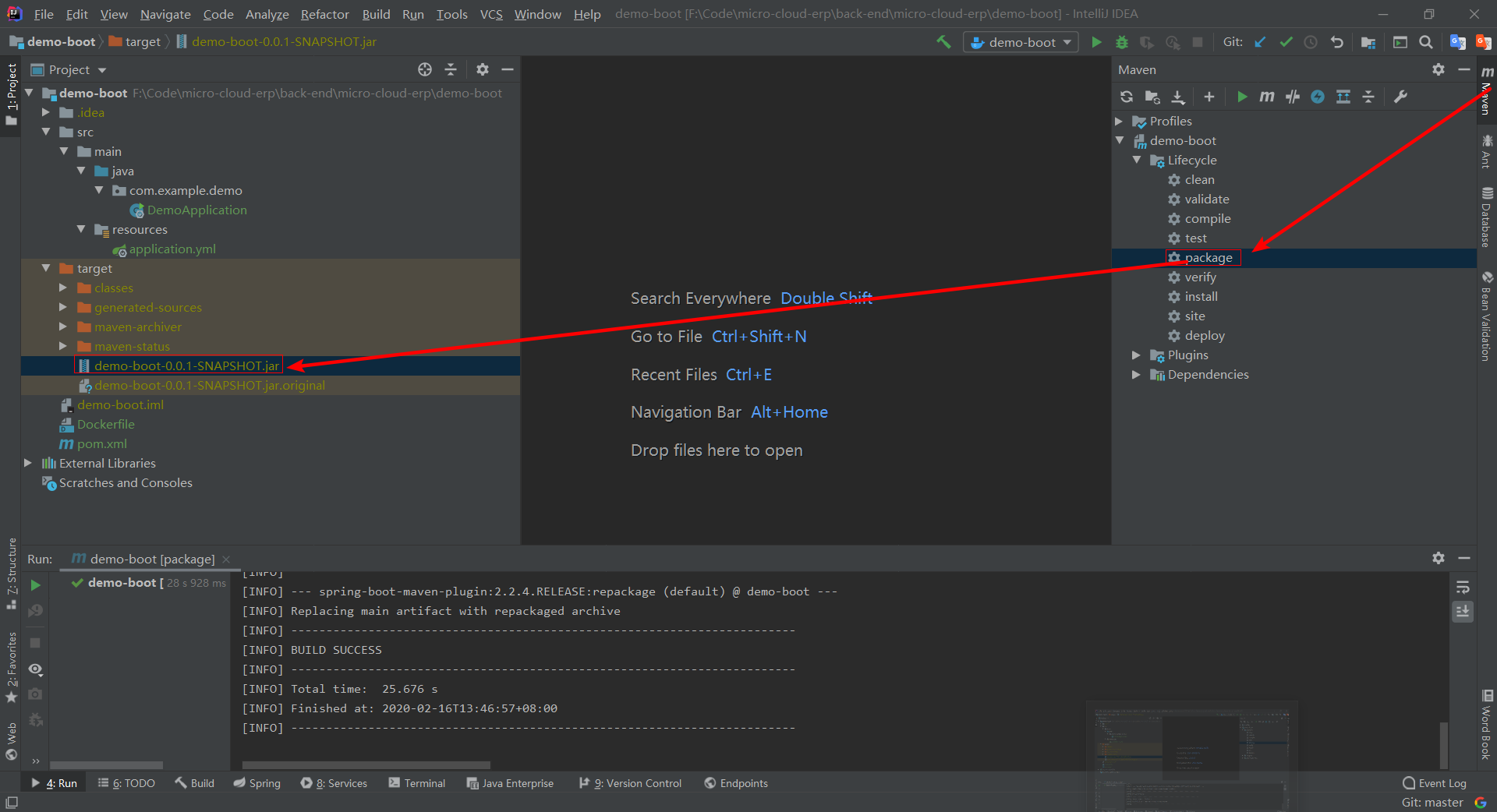Image resolution: width=1497 pixels, height=812 pixels.
Task: Click Generate Sources and Update Folders icon
Action: pyautogui.click(x=1152, y=97)
